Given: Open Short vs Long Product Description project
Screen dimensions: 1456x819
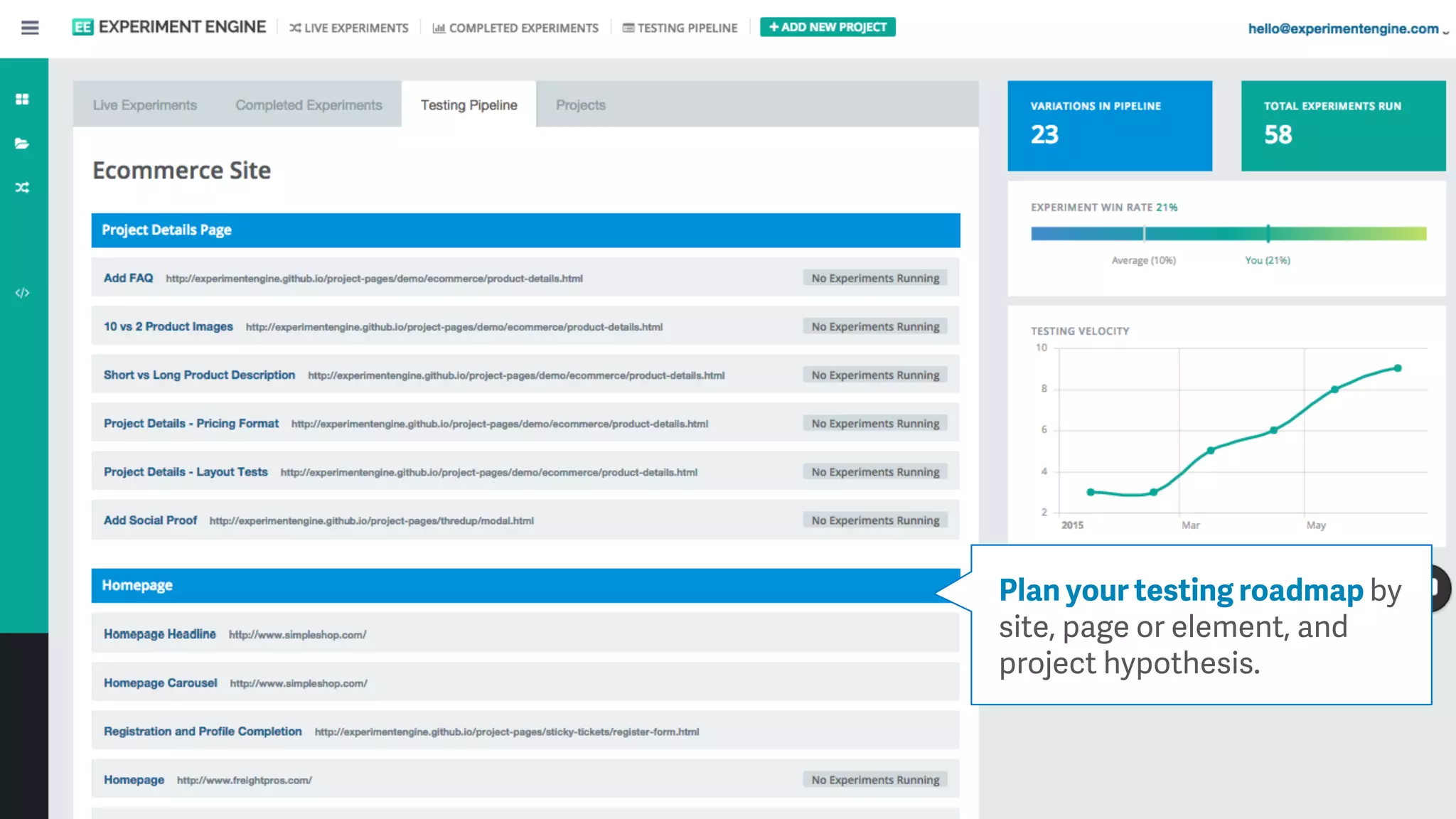Looking at the screenshot, I should 199,375.
